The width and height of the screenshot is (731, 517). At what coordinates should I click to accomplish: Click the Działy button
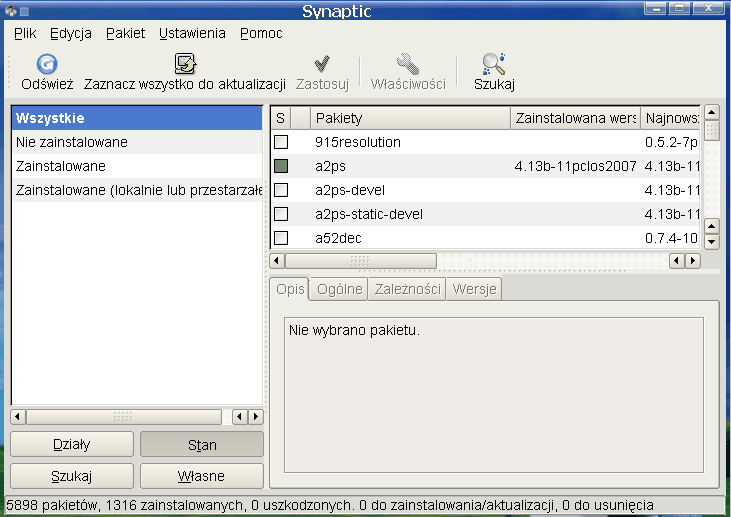tap(72, 444)
